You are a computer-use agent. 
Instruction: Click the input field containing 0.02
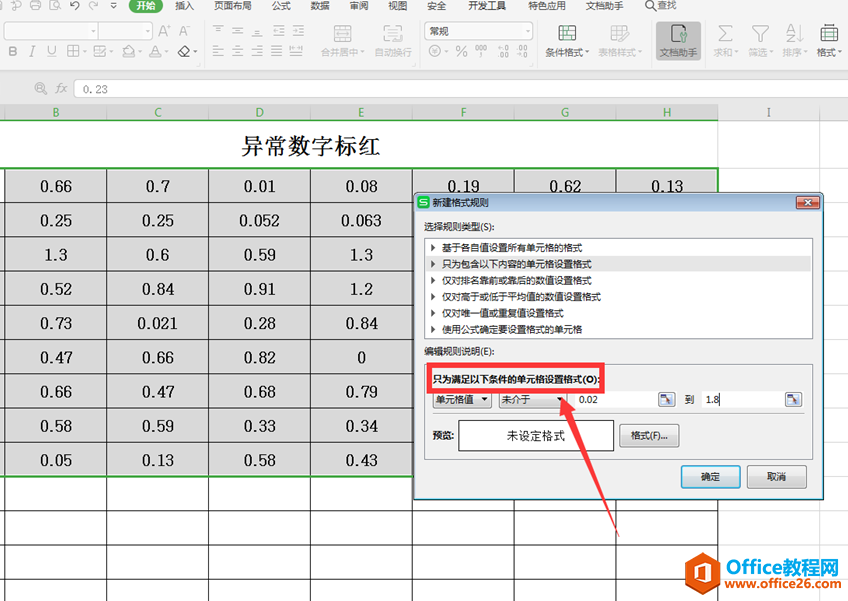pos(616,400)
